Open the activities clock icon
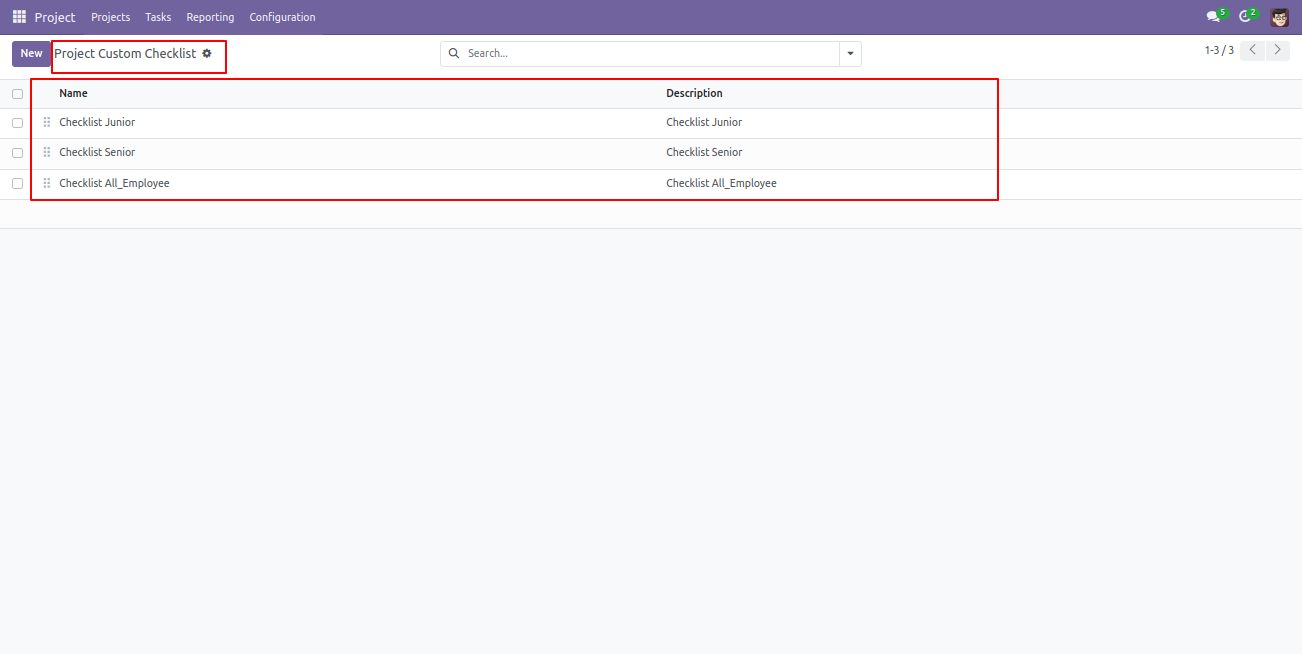This screenshot has height=654, width=1302. 1247,16
